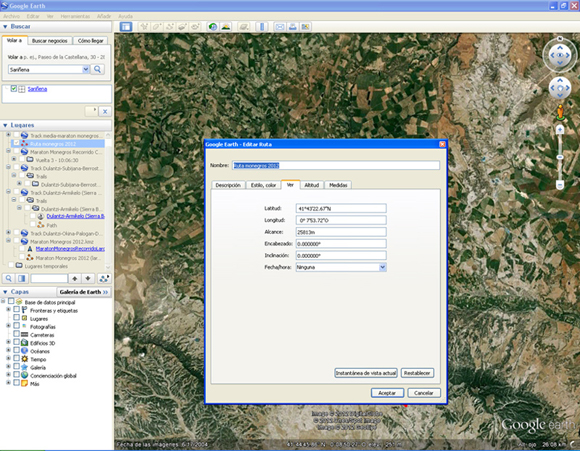The height and width of the screenshot is (451, 580).
Task: Click Instantánea de vista actual button
Action: click(x=366, y=373)
